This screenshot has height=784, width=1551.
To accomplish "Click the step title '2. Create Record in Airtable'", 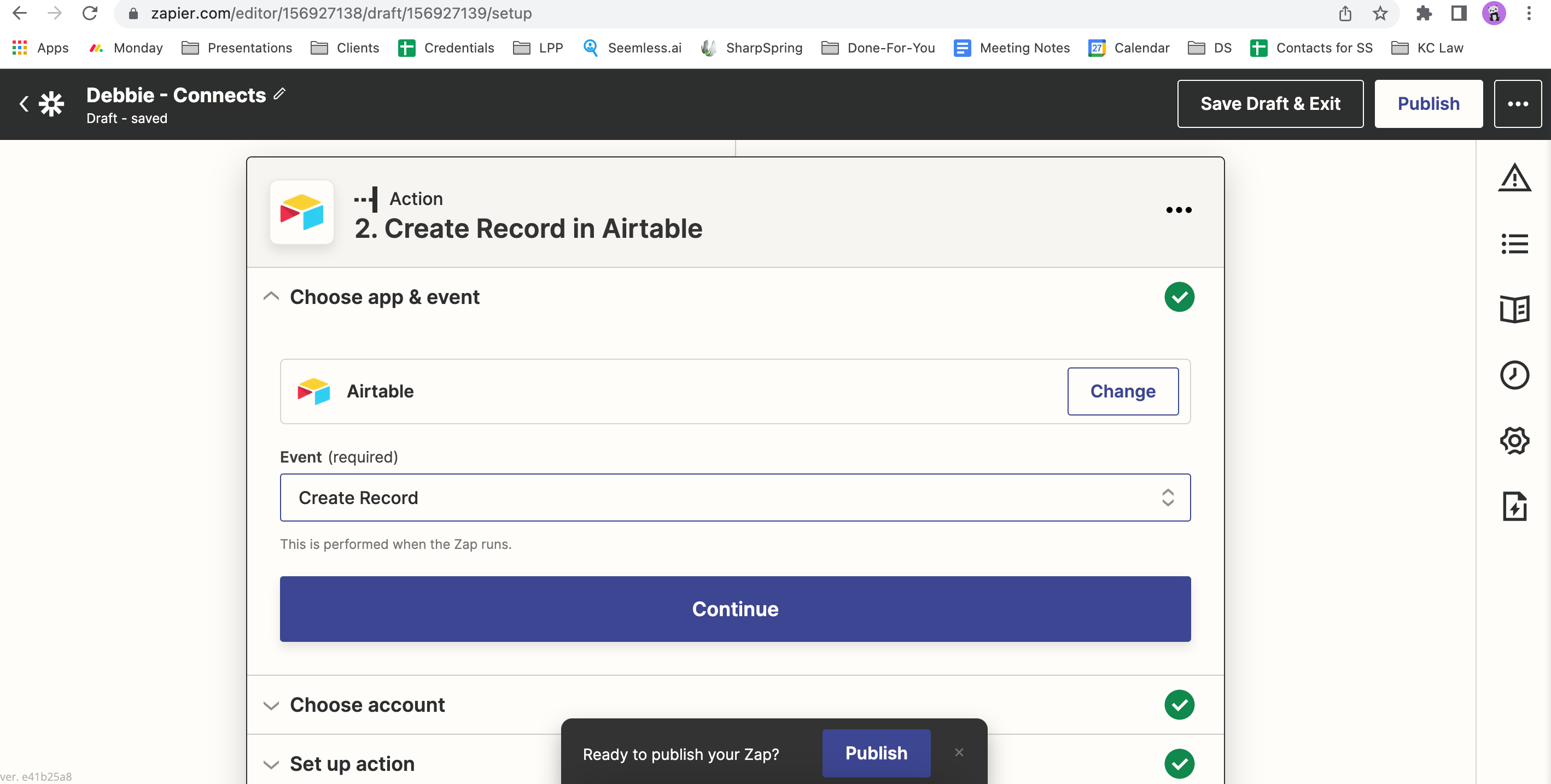I will 528,229.
